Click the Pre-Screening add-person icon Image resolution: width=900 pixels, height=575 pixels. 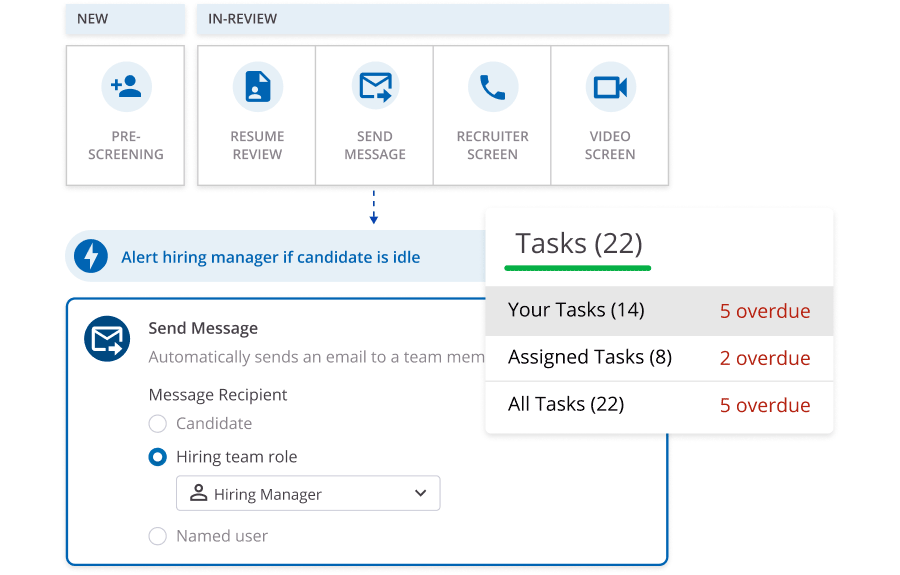click(126, 87)
